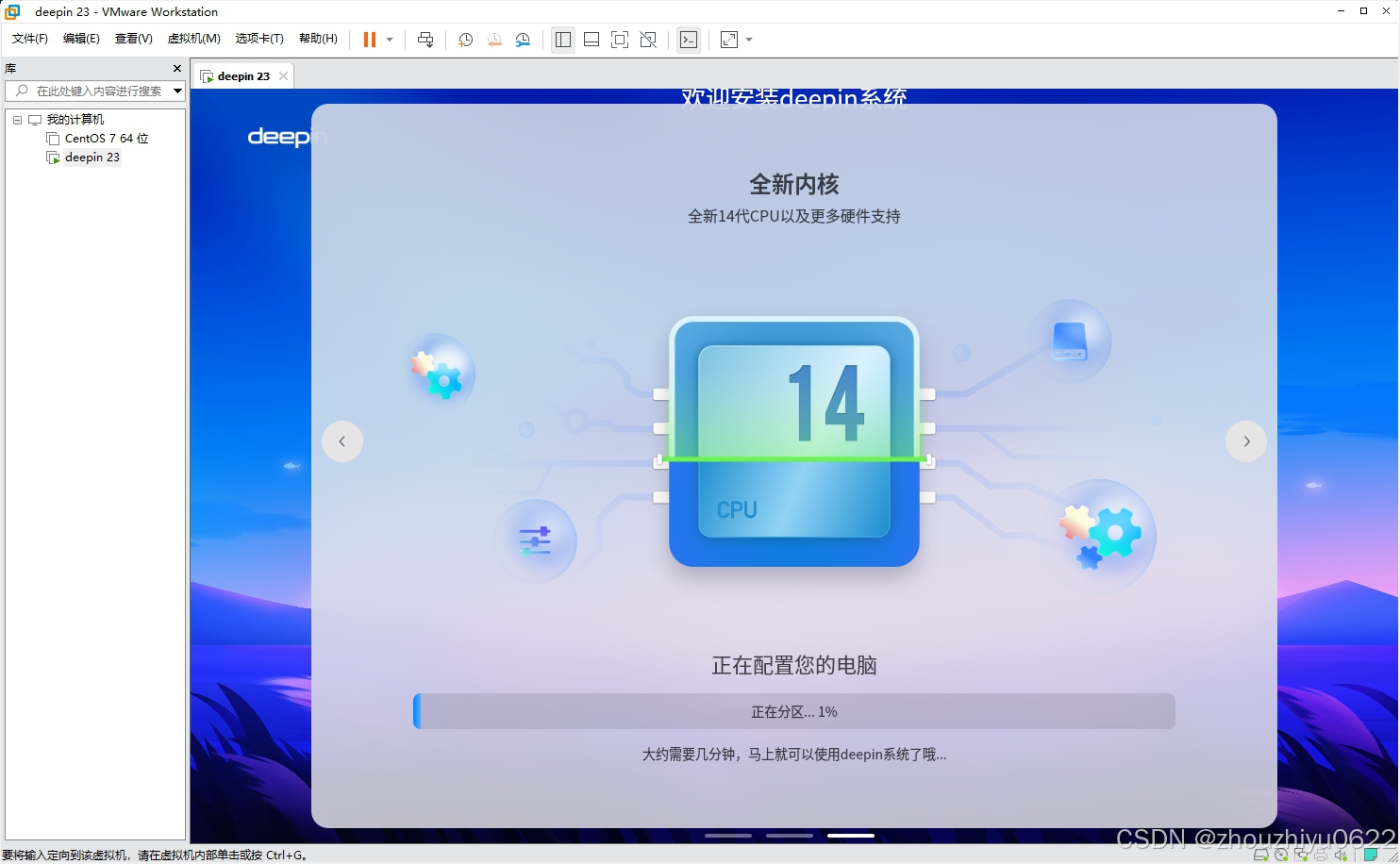Revert the VM to its last snapshot

[494, 40]
